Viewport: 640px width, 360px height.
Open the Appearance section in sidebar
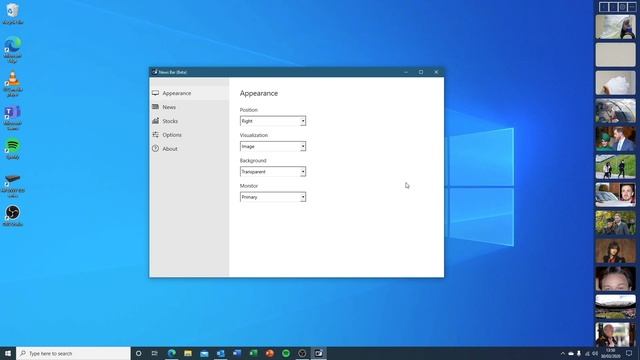pos(189,93)
